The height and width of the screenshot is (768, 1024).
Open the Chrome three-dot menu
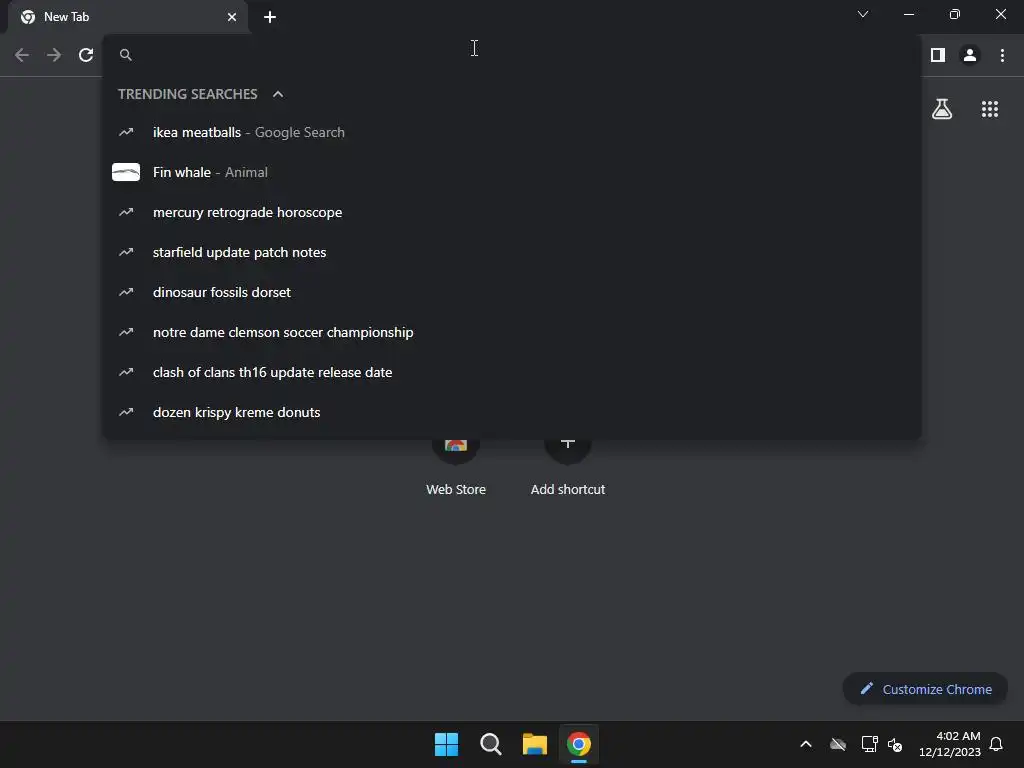click(1002, 56)
